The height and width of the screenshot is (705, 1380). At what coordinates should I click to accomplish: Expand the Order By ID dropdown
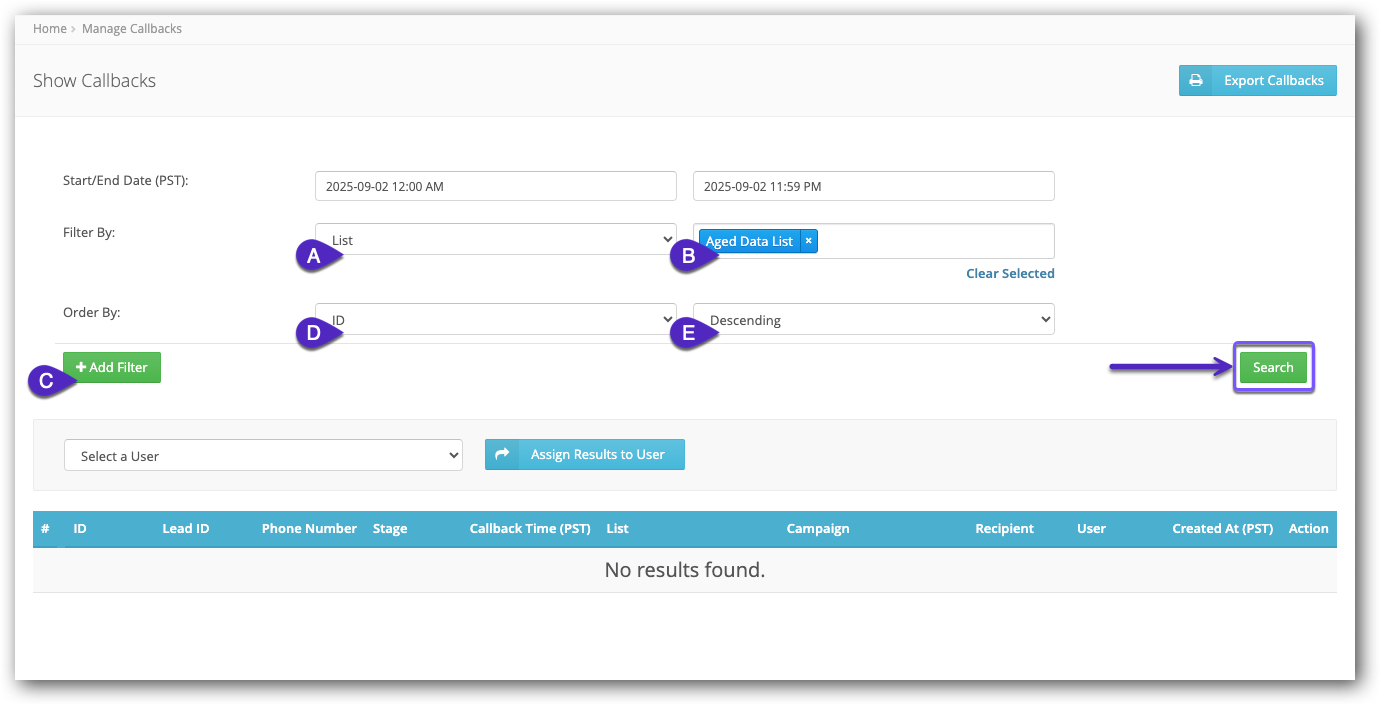(x=496, y=320)
